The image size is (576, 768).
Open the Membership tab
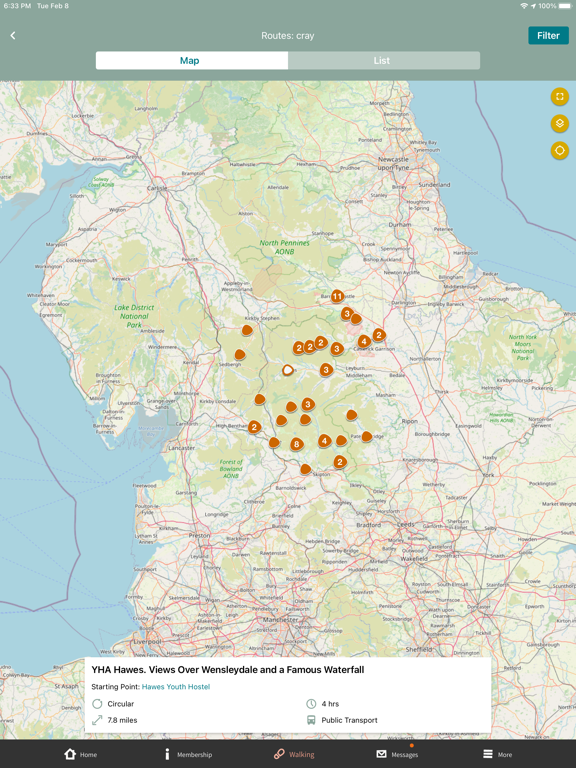tap(189, 754)
